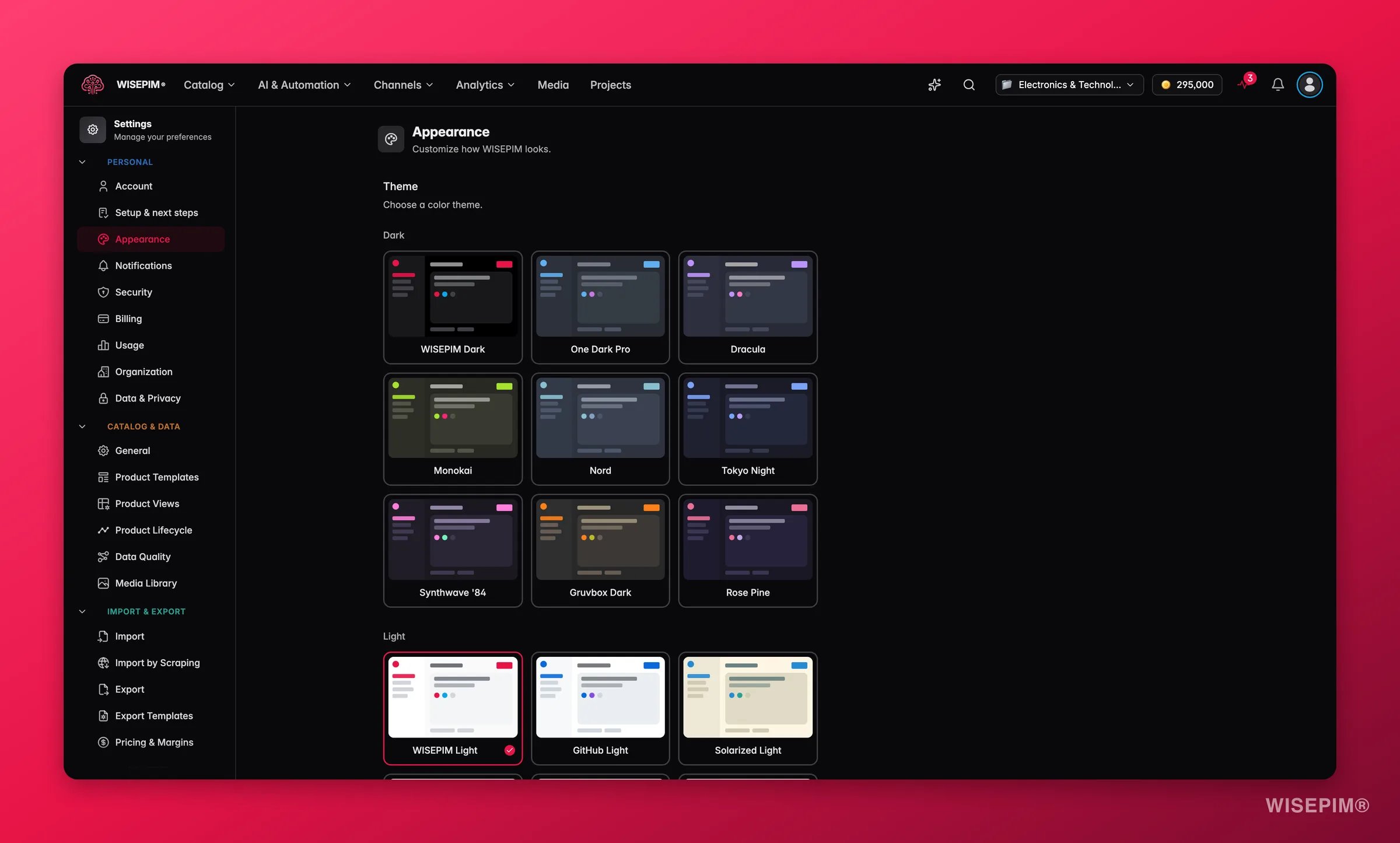Choose the WISEPIM Light theme preview
The image size is (1400, 843).
(x=453, y=697)
